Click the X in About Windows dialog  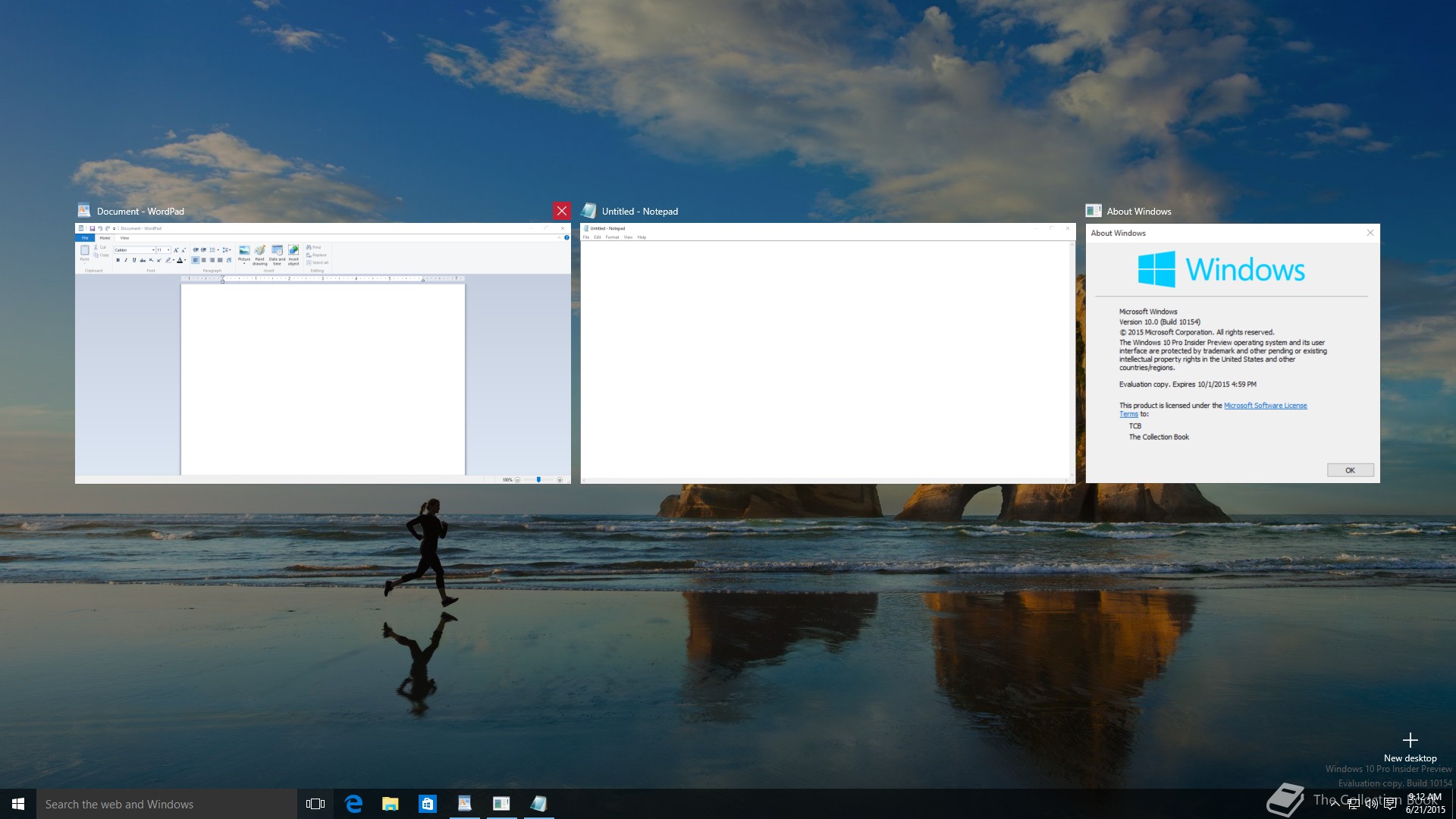pos(1370,233)
